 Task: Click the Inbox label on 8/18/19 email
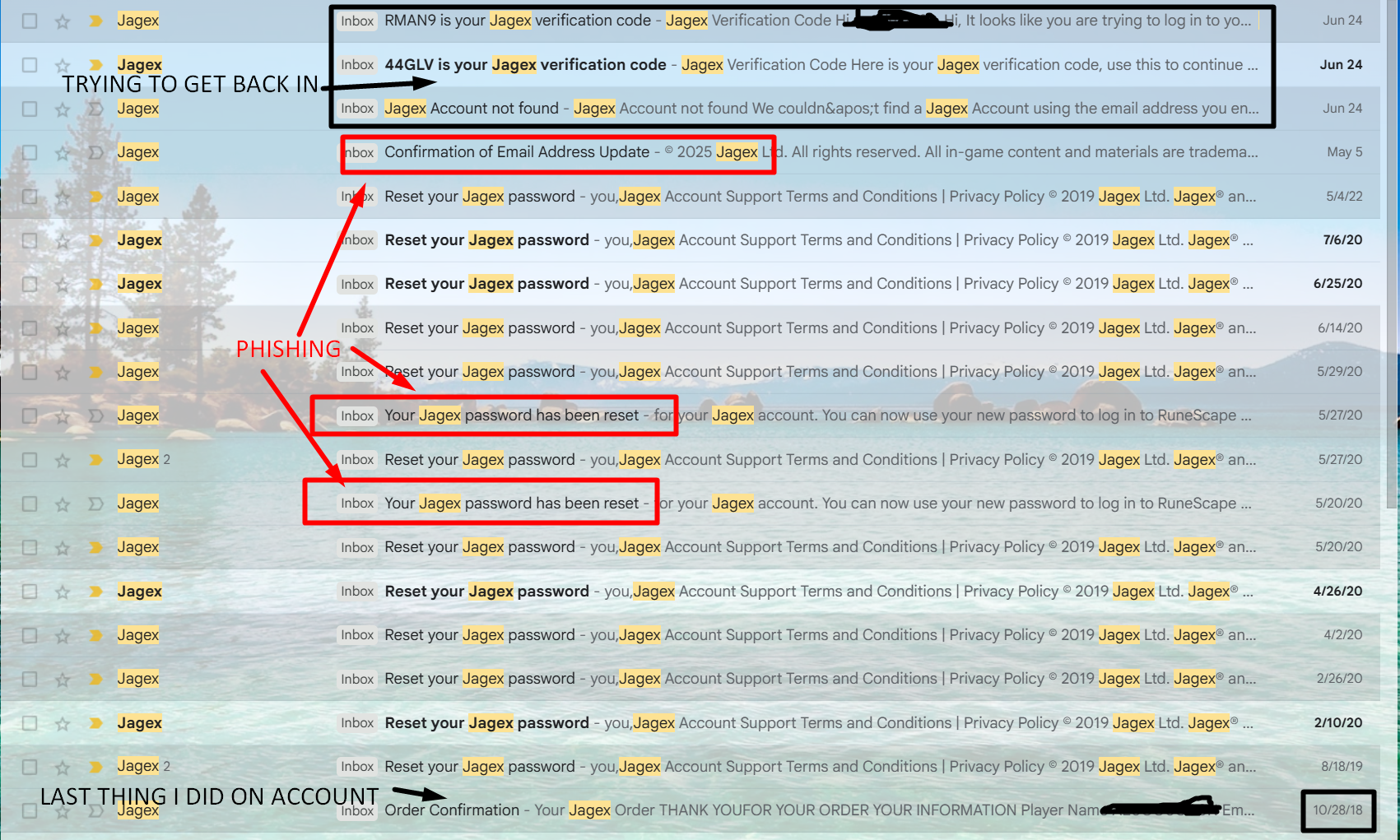coord(357,767)
